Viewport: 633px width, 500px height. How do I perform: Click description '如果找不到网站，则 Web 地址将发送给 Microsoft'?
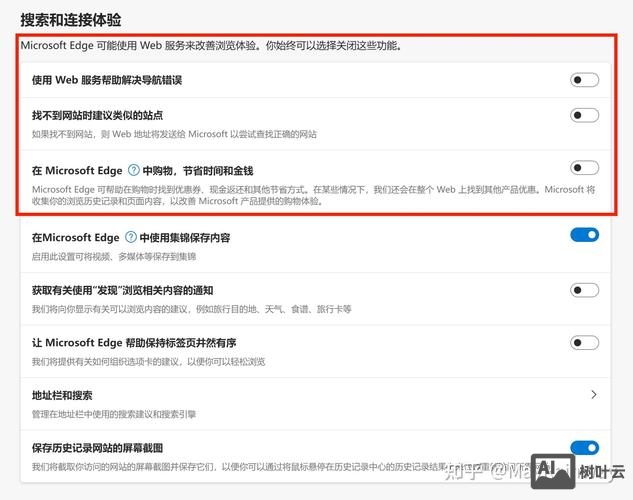click(174, 134)
